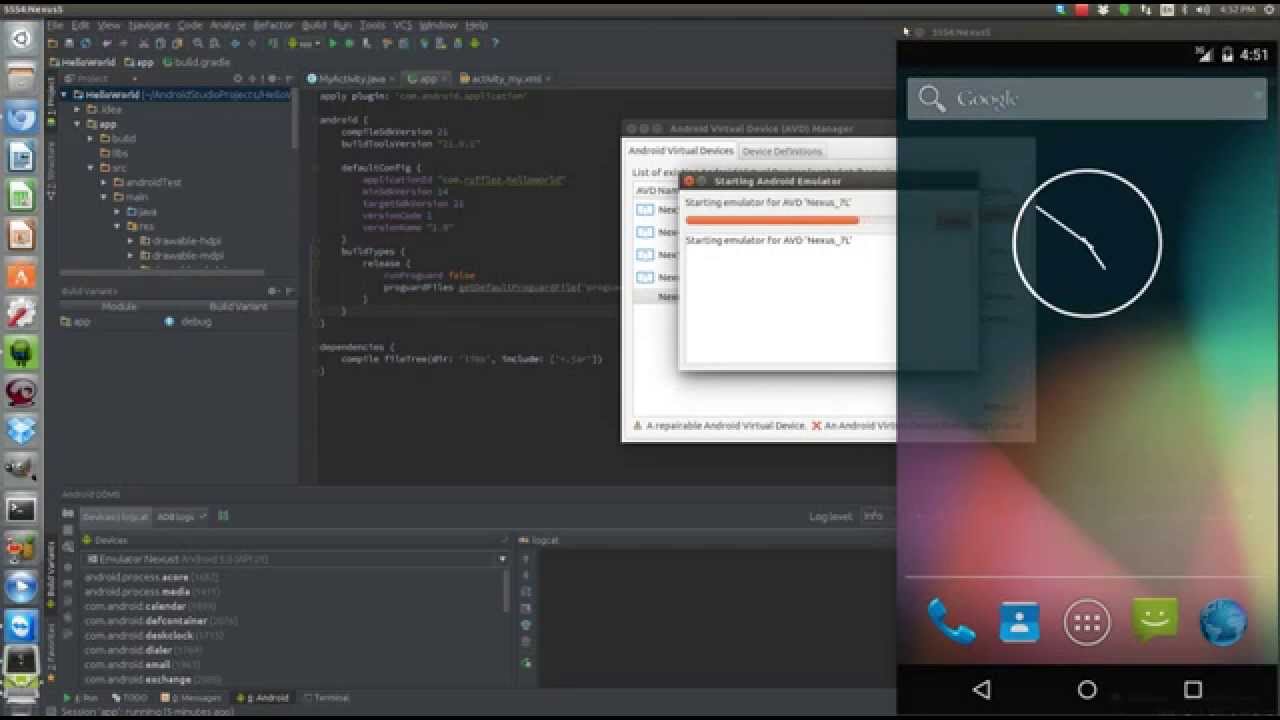The image size is (1280, 720).
Task: Expand the androidTest folder node
Action: [x=104, y=183]
